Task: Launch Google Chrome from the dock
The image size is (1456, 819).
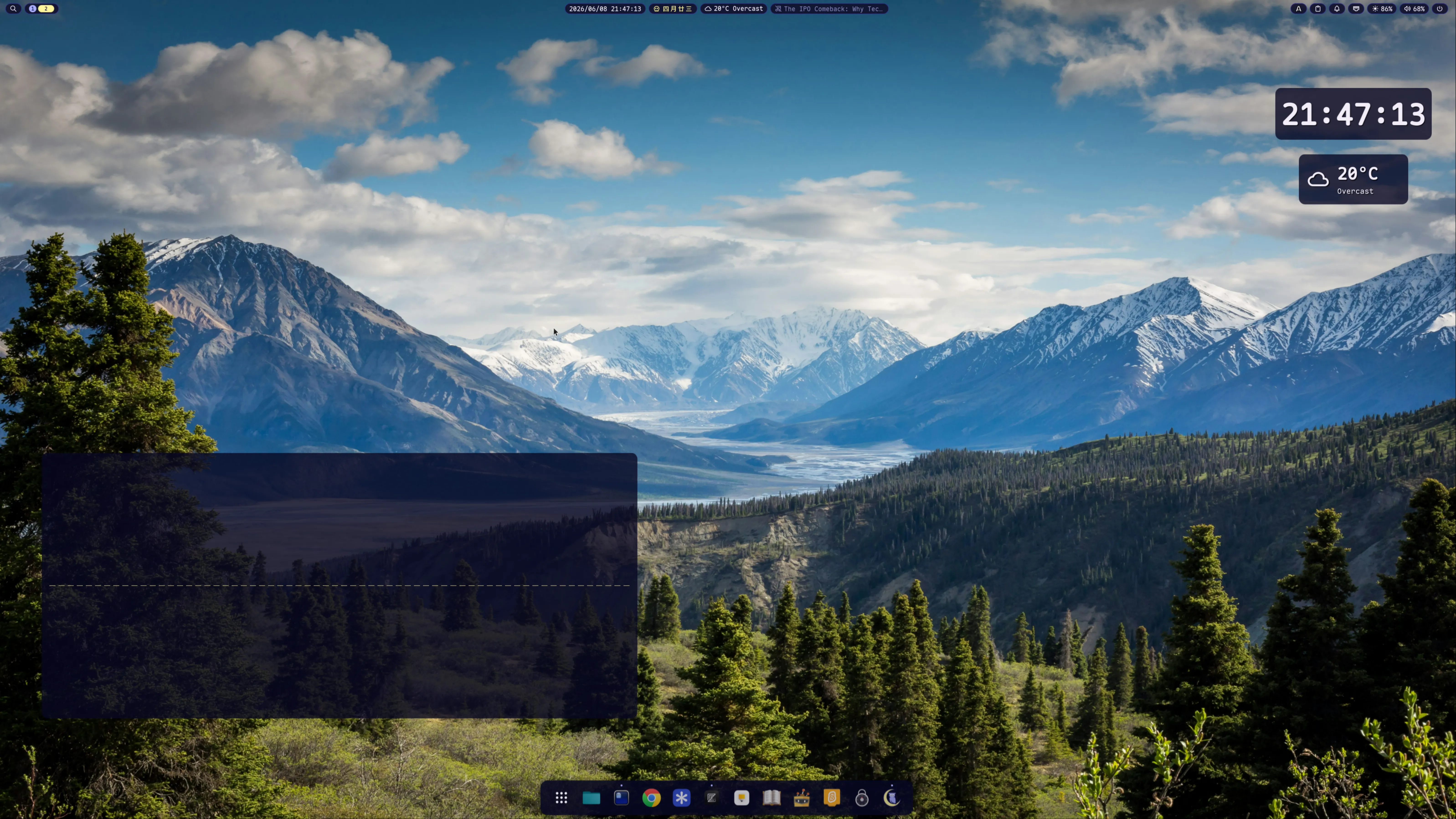Action: tap(651, 798)
